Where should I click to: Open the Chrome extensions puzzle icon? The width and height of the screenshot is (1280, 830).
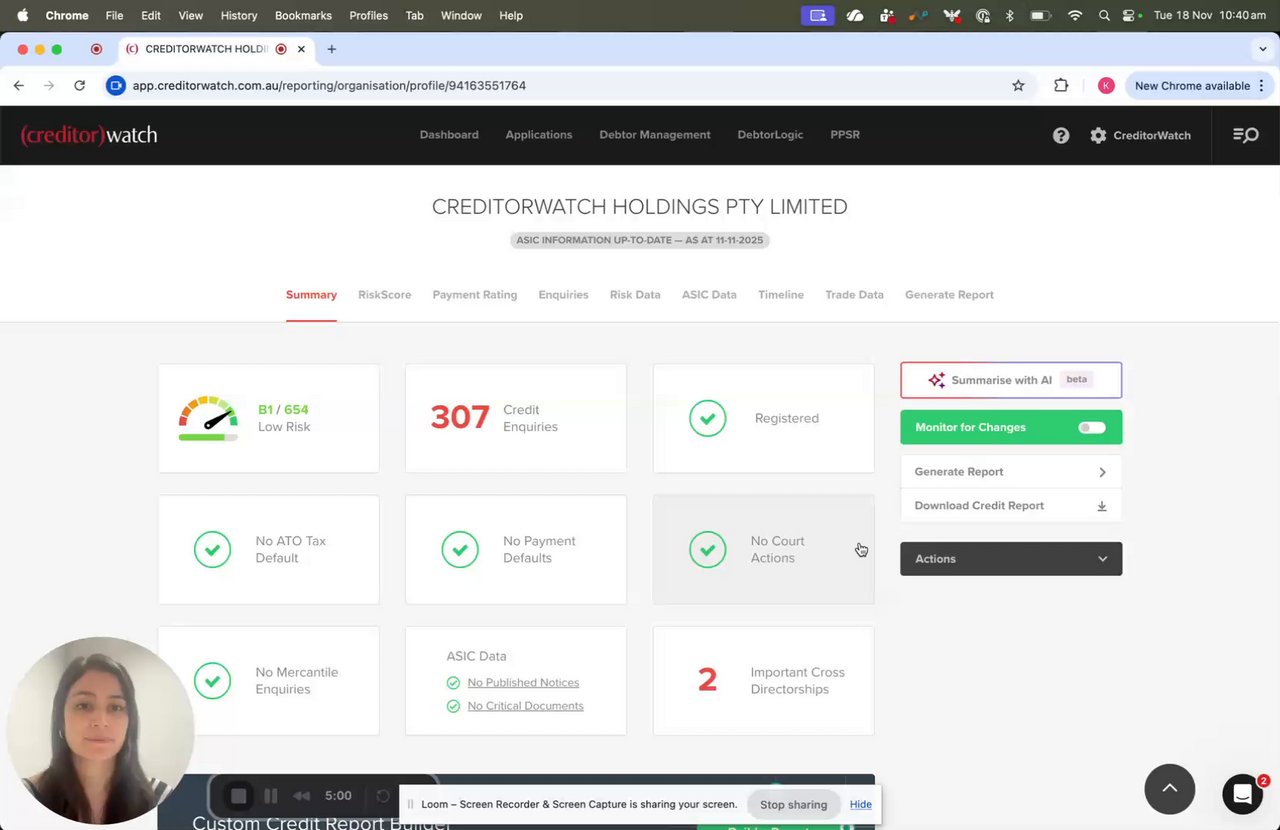[1061, 86]
